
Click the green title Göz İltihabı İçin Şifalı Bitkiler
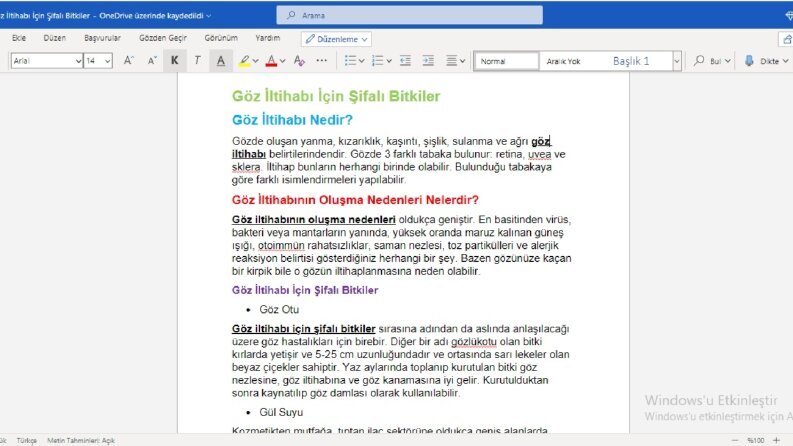tap(336, 96)
